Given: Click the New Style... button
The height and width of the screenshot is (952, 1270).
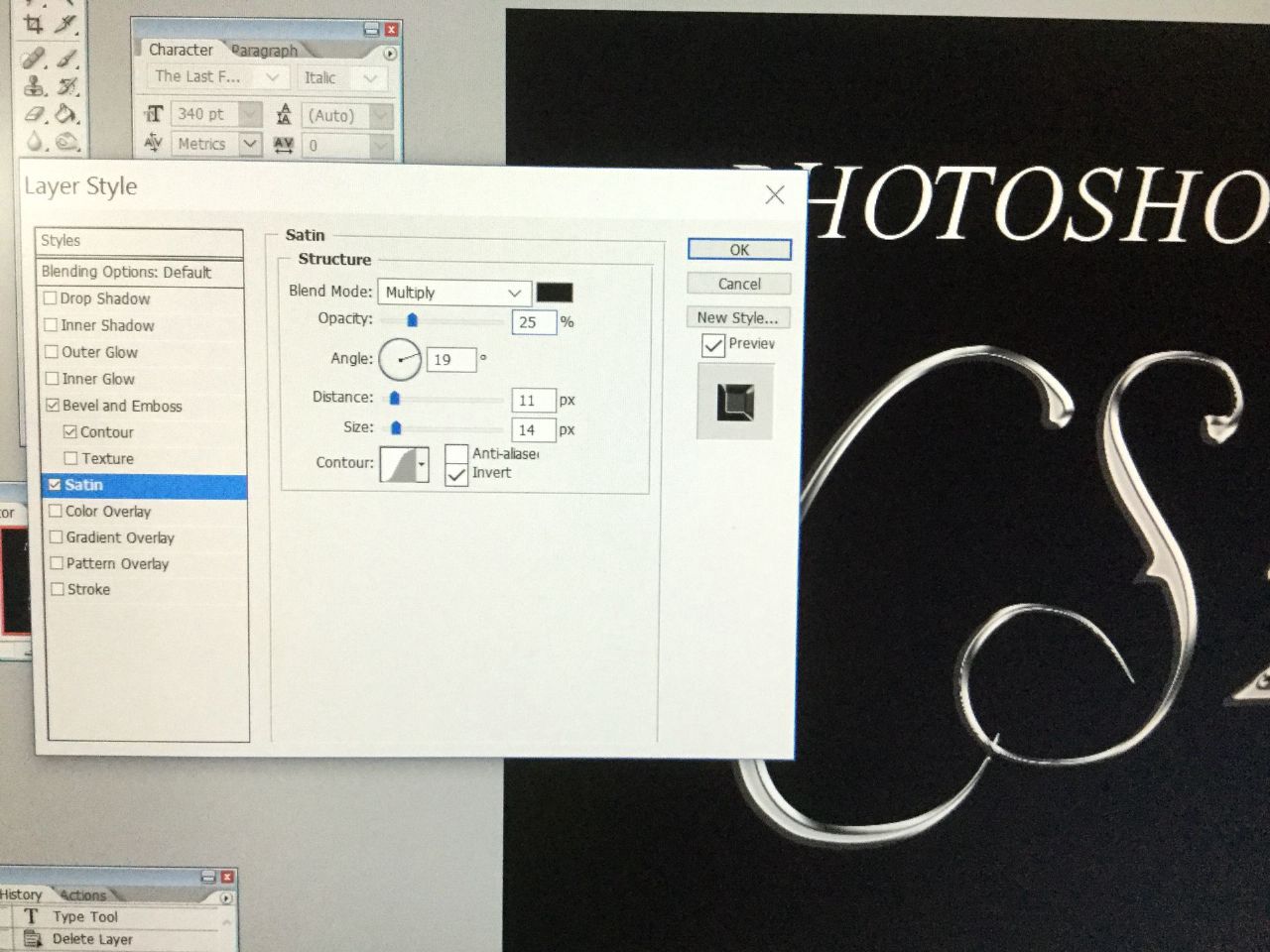Looking at the screenshot, I should (x=737, y=317).
